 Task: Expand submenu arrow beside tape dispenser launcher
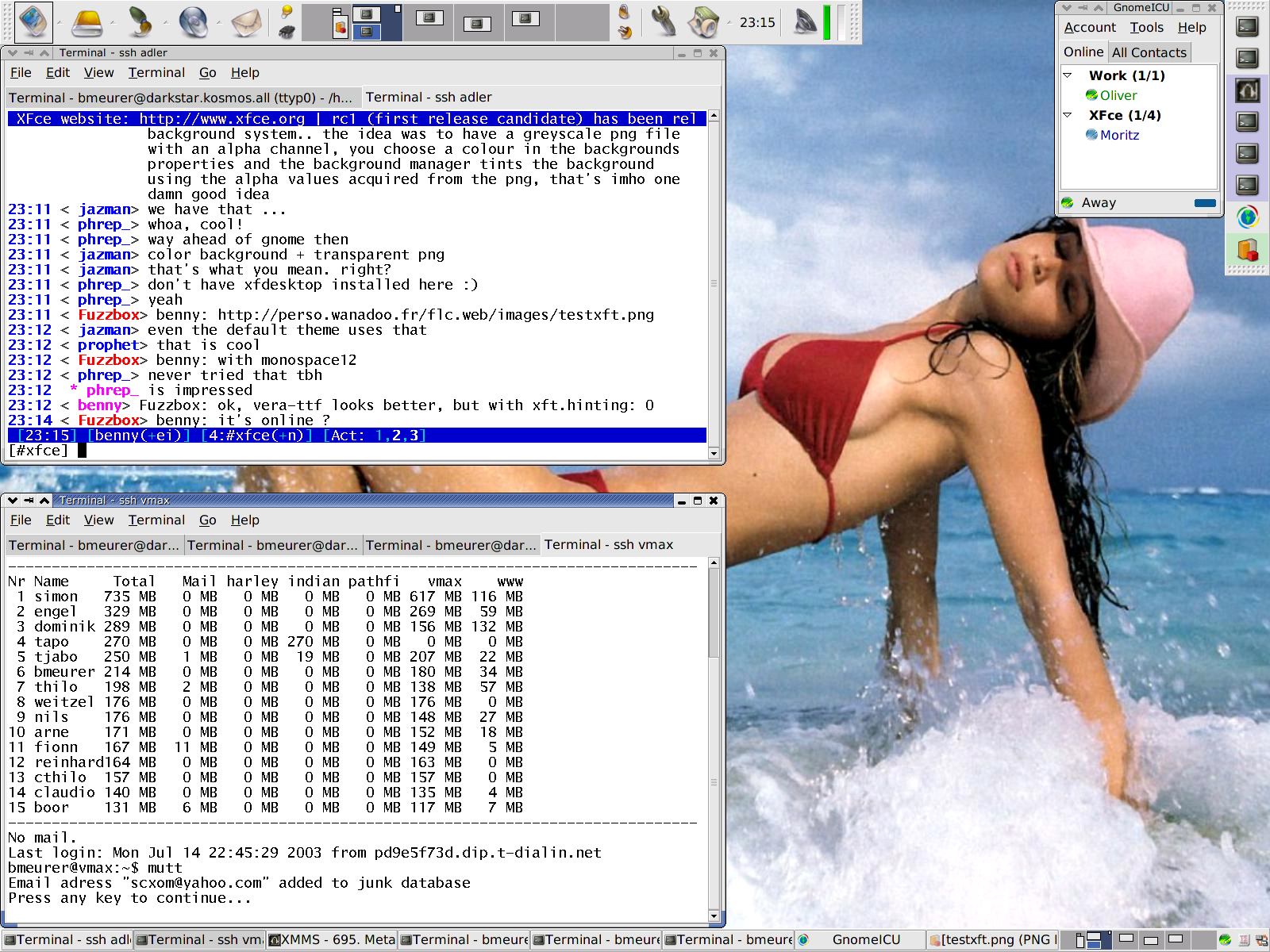tap(729, 22)
